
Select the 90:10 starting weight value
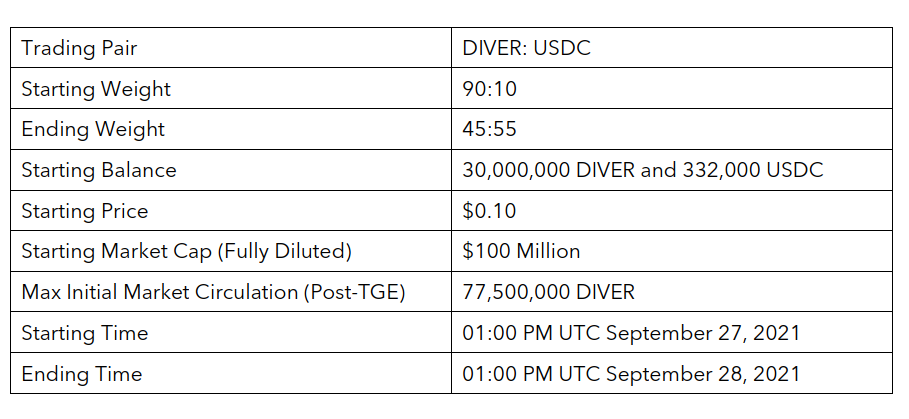click(489, 89)
